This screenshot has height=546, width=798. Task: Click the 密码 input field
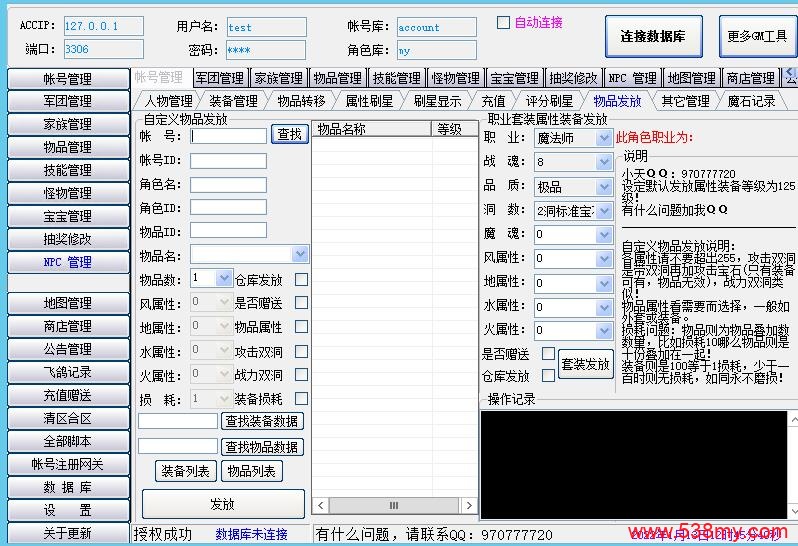point(267,50)
